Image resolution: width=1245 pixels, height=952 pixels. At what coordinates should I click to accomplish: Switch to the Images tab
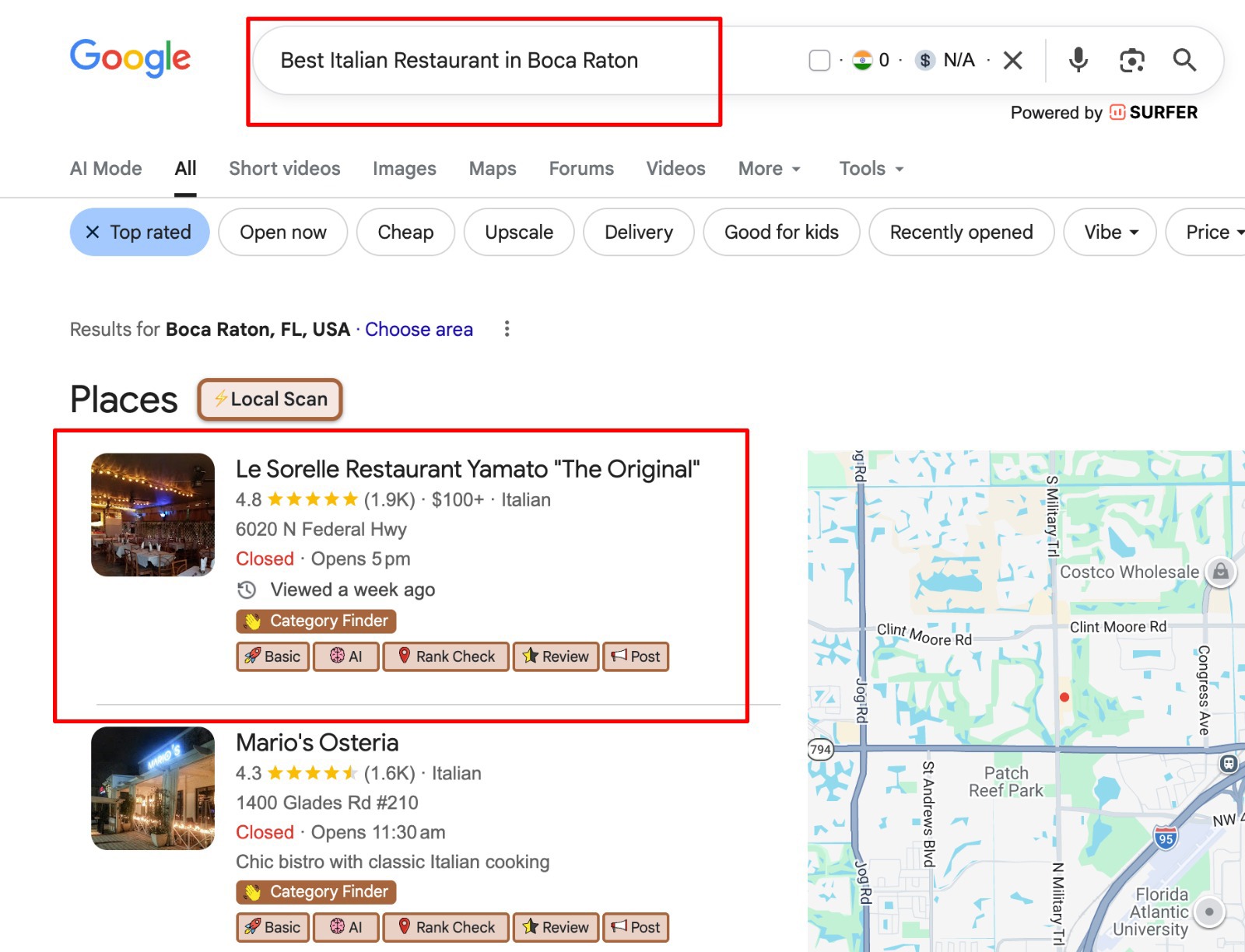click(x=404, y=169)
